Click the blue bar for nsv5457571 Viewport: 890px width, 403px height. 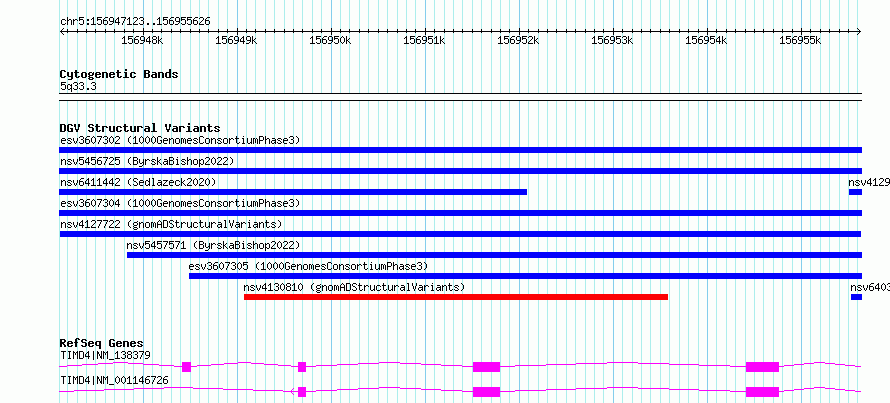point(494,255)
